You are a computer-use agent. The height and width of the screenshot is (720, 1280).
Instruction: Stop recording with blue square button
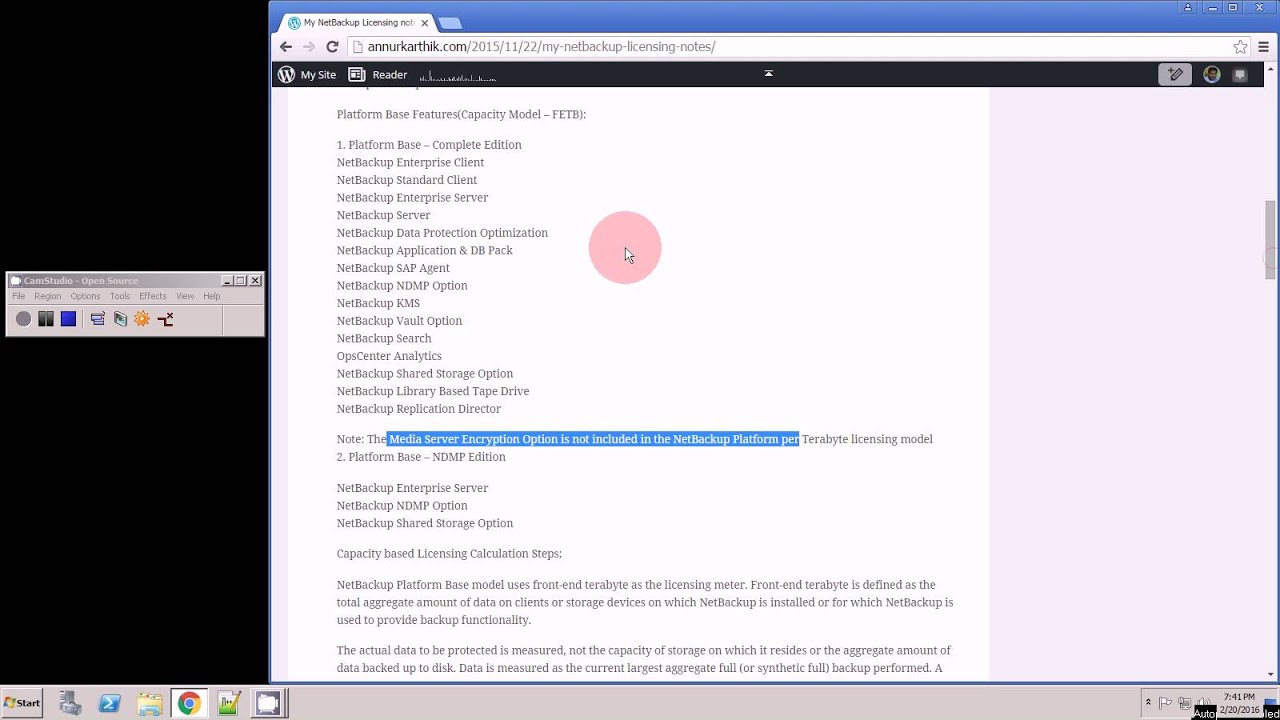[x=68, y=319]
